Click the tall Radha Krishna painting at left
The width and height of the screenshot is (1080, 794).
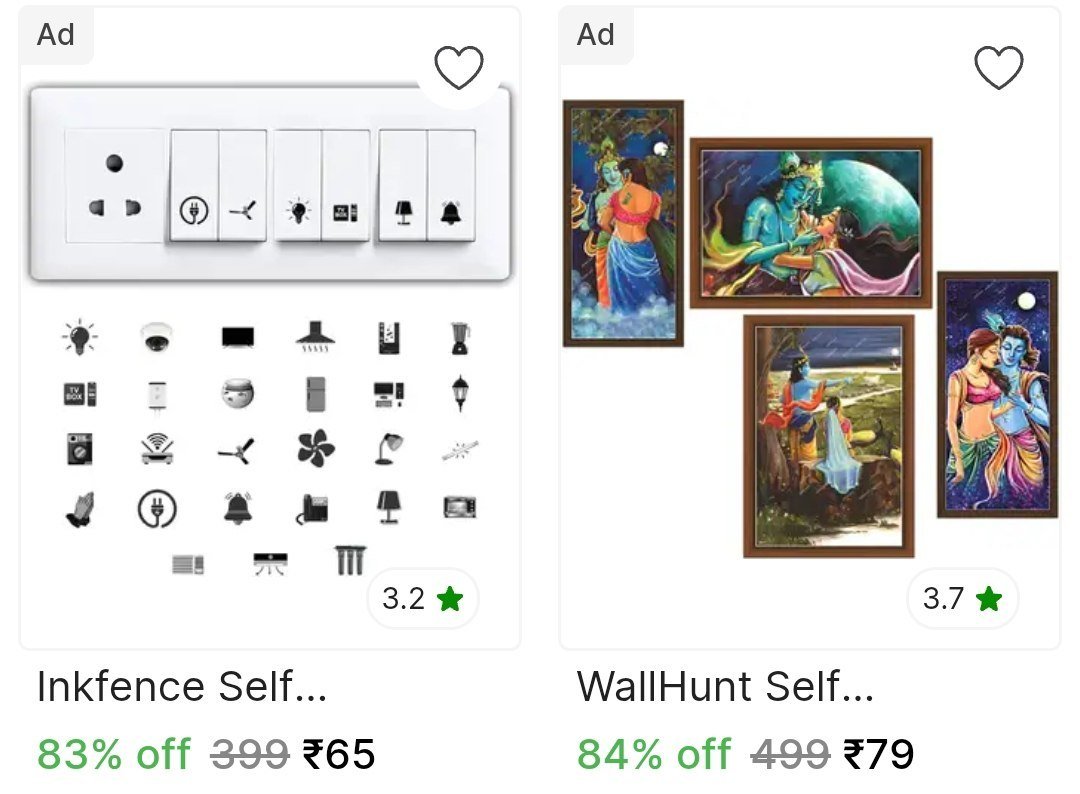[623, 223]
